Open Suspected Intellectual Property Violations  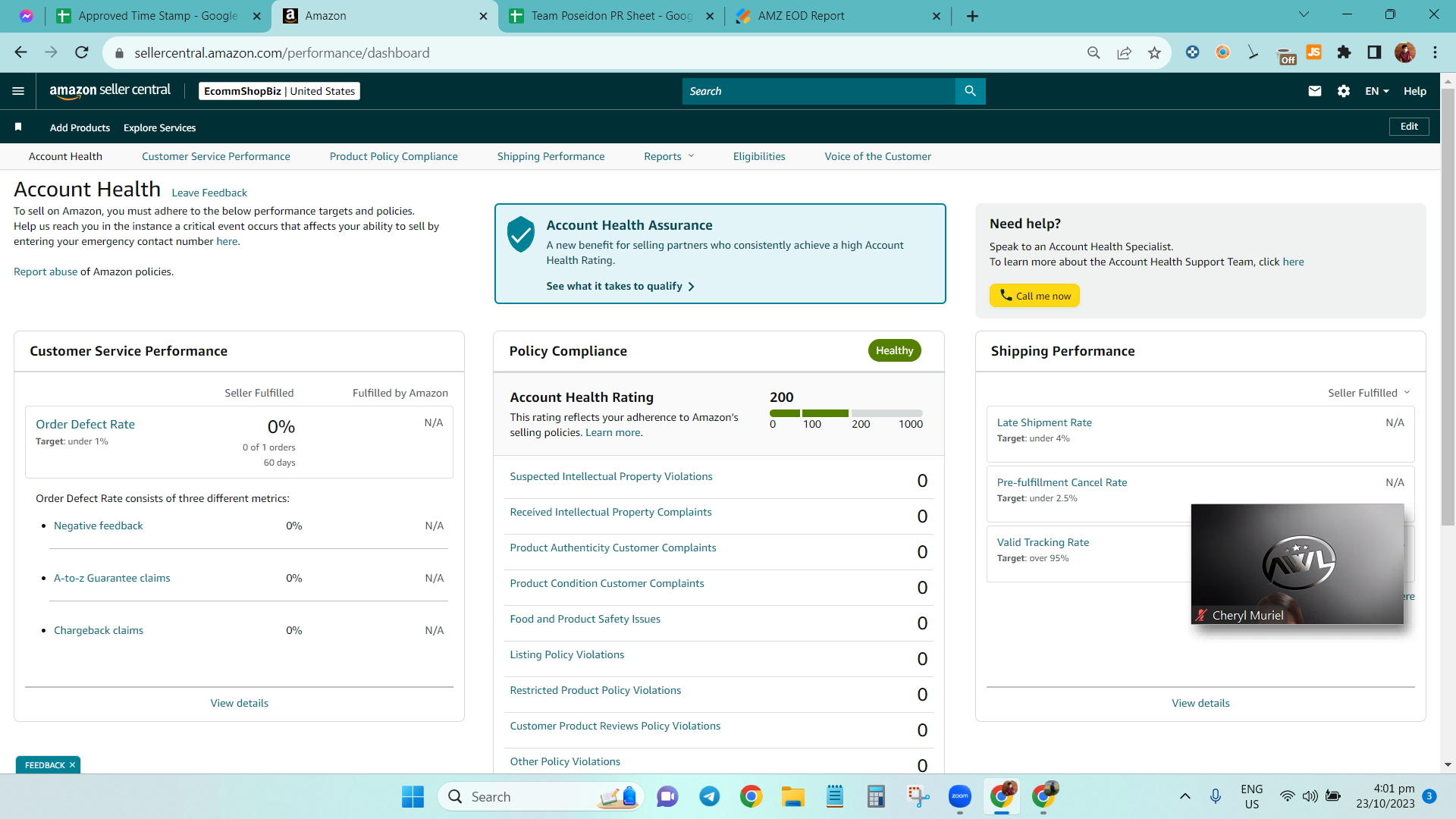point(611,476)
